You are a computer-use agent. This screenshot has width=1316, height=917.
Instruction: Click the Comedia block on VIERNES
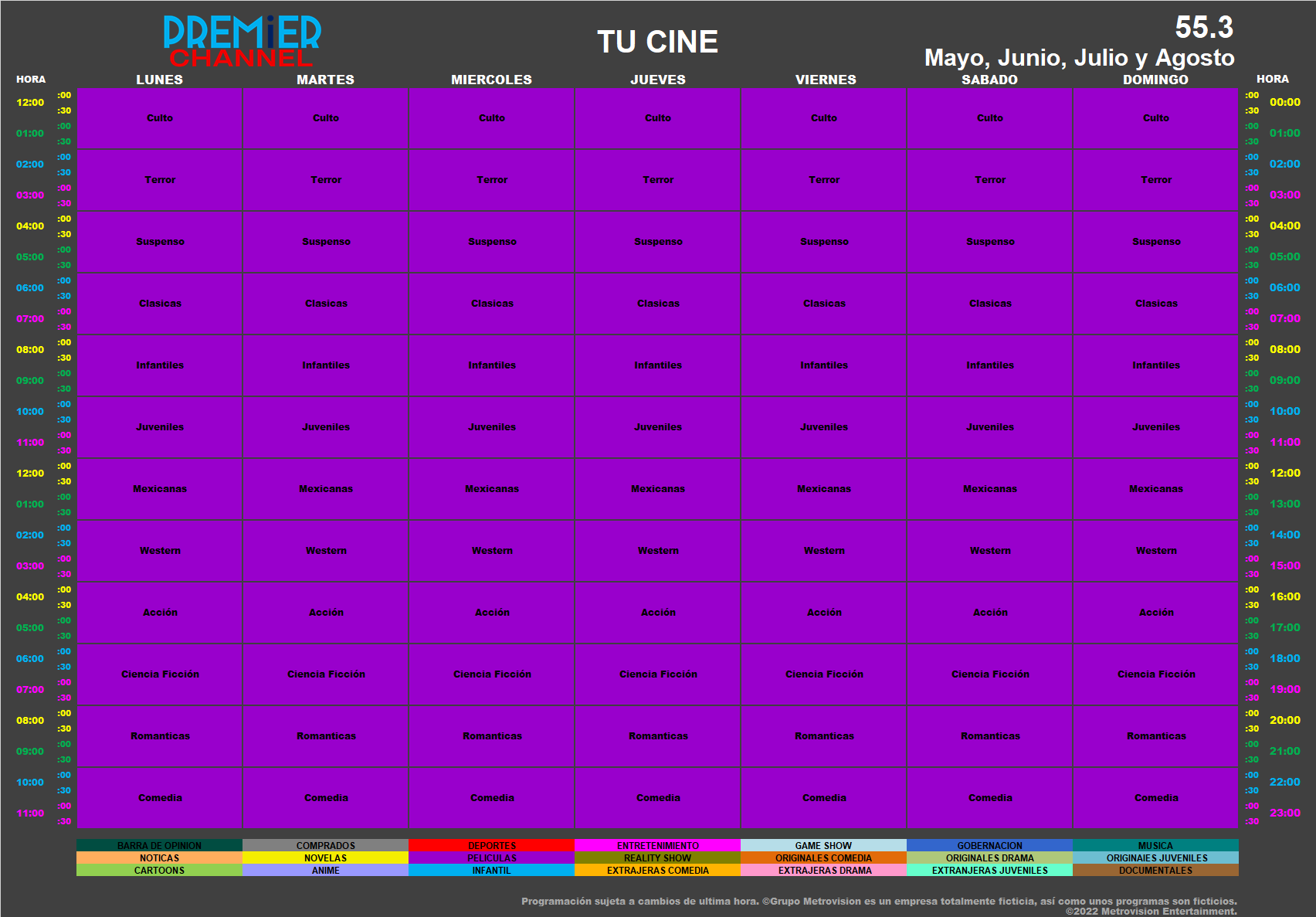pos(824,798)
